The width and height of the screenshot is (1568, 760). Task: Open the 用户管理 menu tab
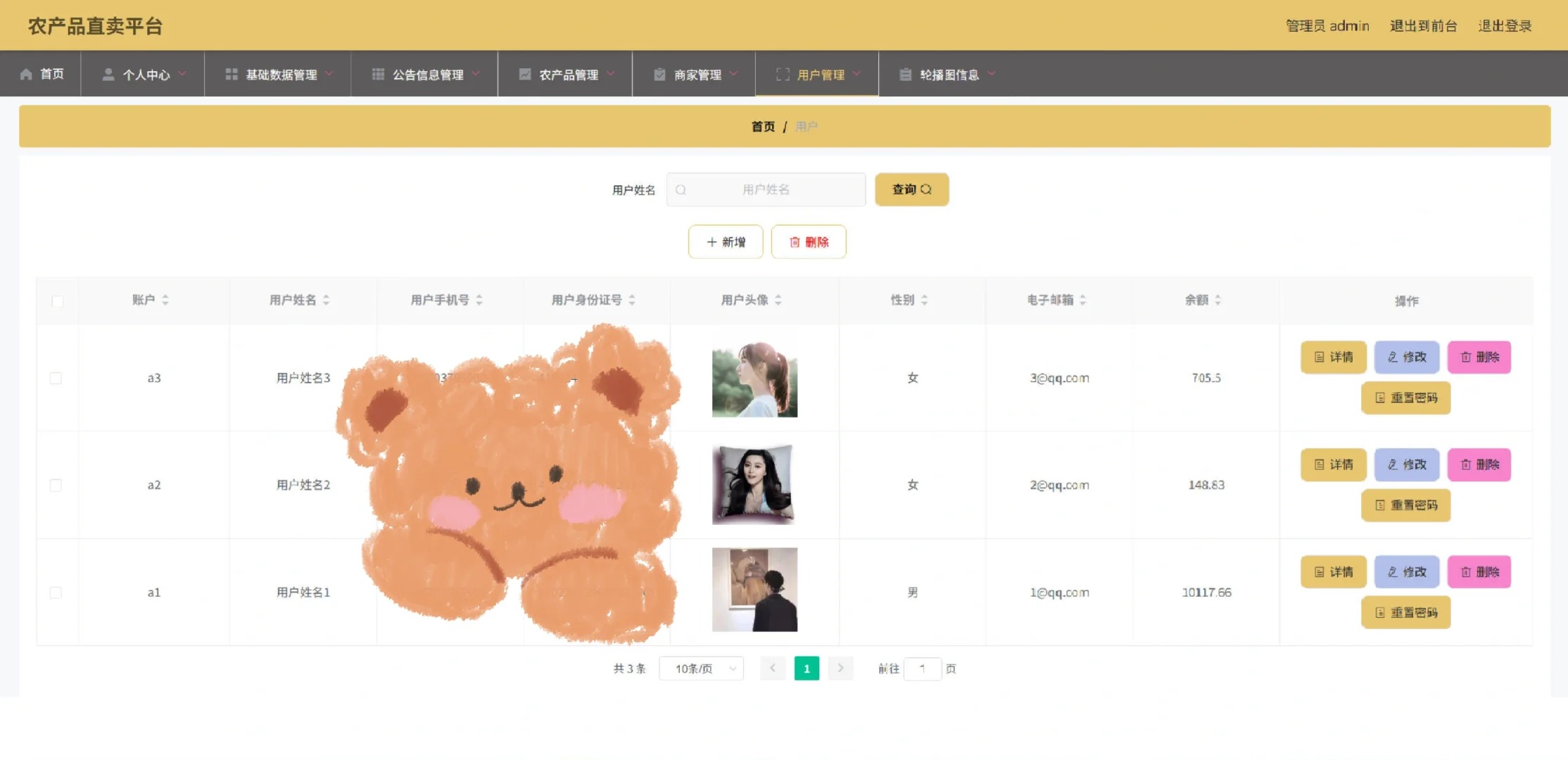point(820,75)
